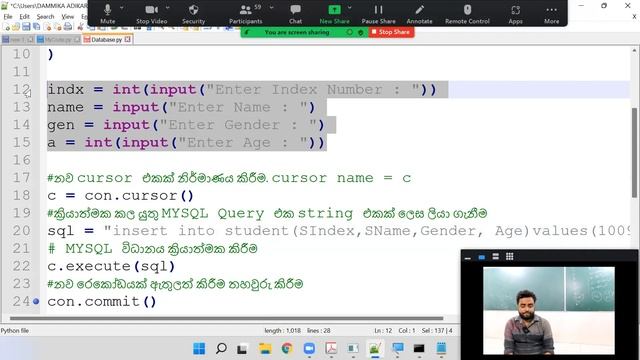Click the presenter's video thumbnail
640x360 pixels.
pyautogui.click(x=549, y=311)
